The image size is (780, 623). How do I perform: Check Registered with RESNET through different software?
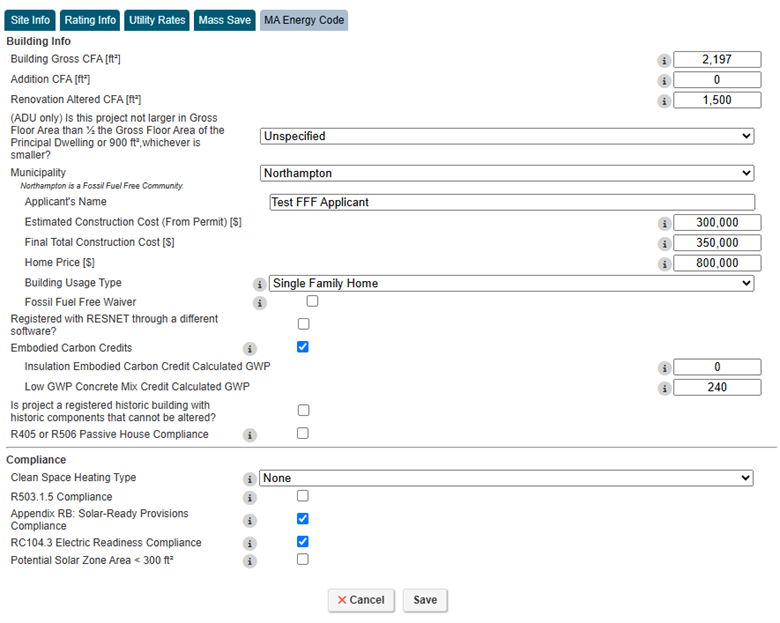click(303, 324)
